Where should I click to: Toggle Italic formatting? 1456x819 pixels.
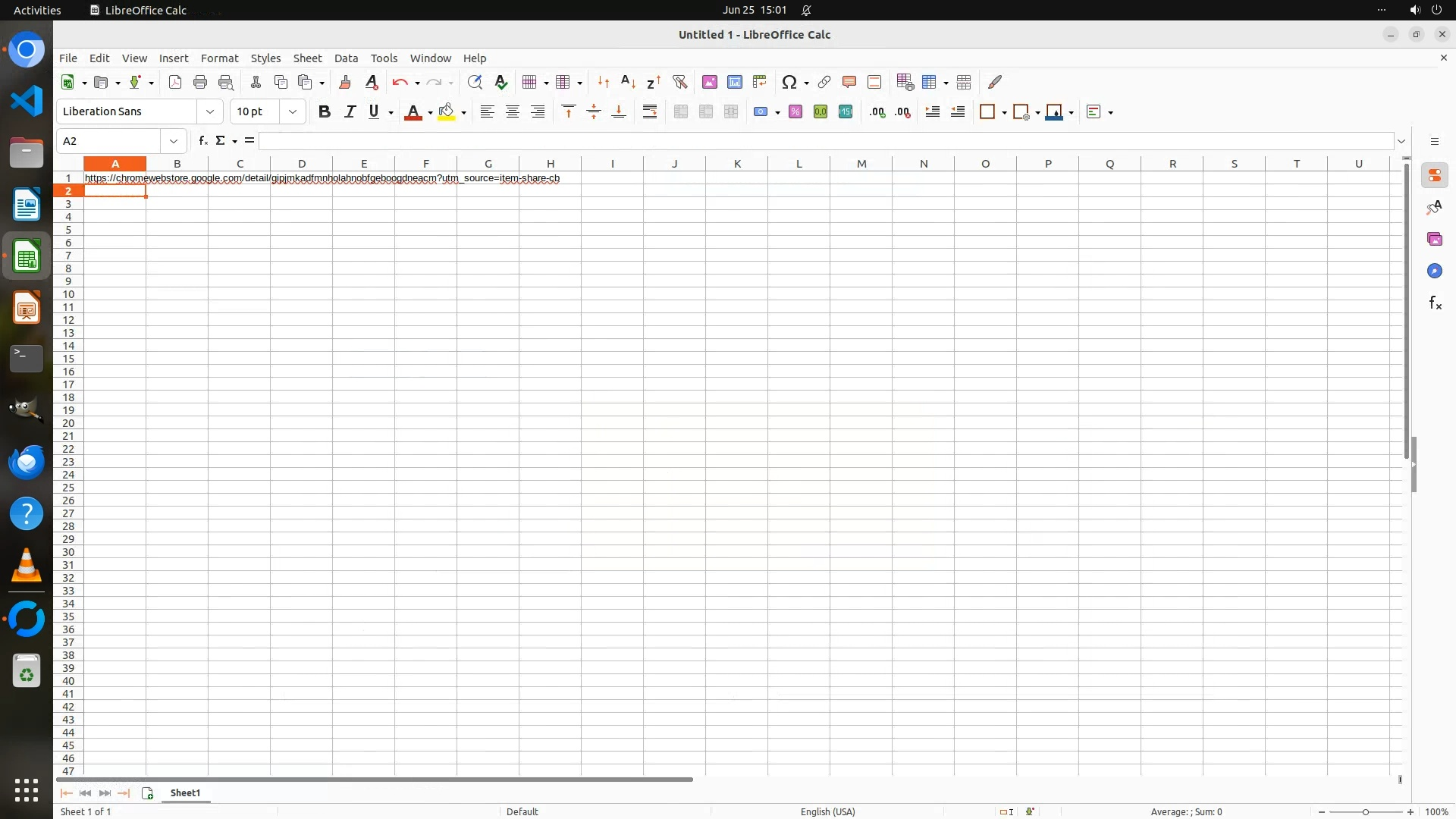click(350, 111)
